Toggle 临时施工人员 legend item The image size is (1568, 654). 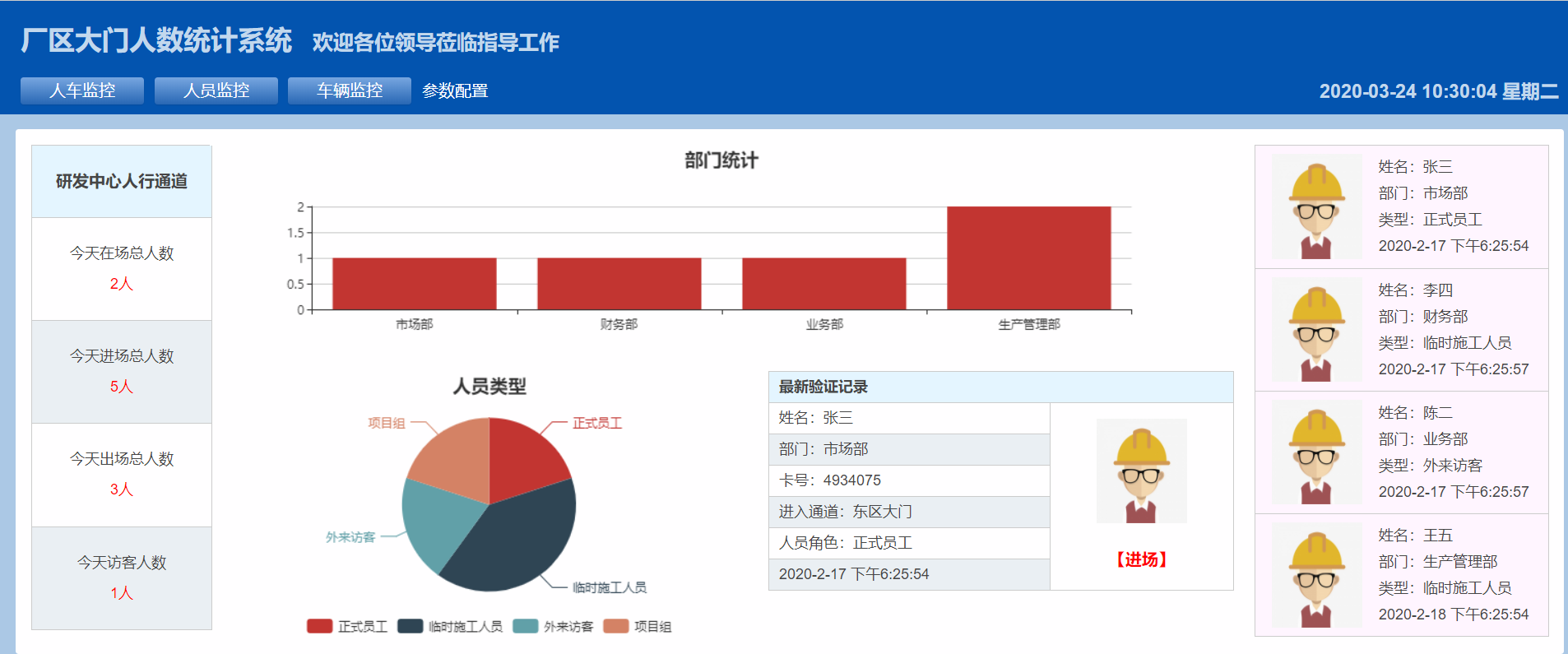[450, 627]
